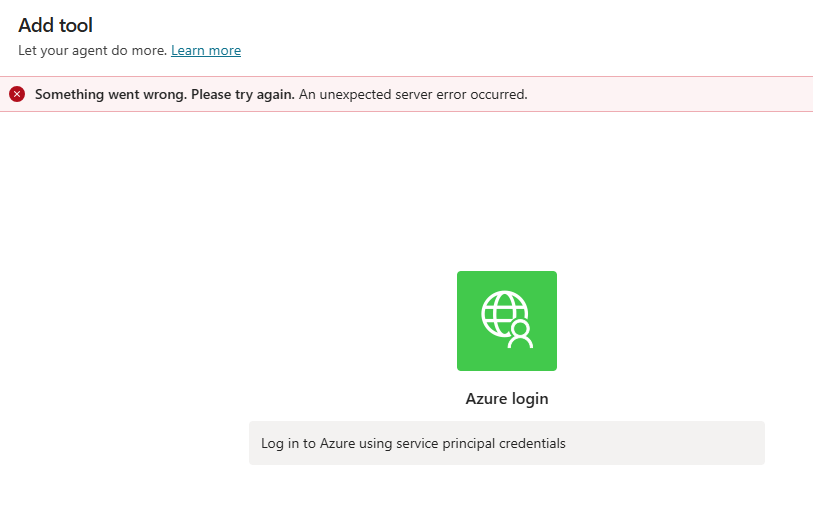Select the person silhouette on Azure login tile
The height and width of the screenshot is (509, 813).
click(520, 335)
